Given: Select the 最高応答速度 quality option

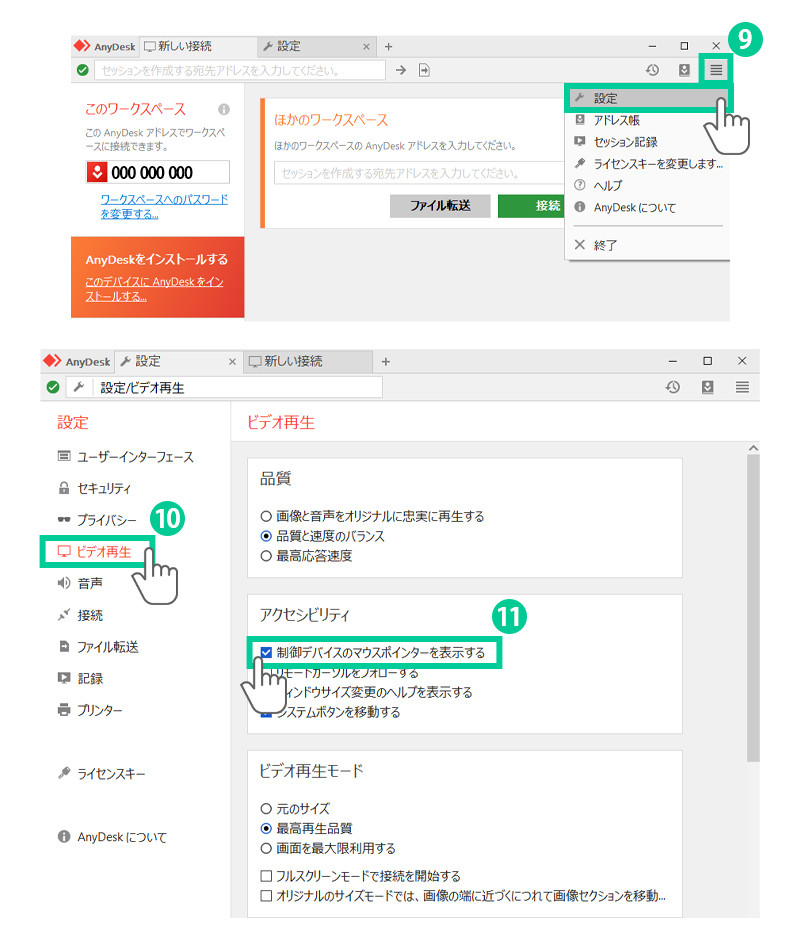Looking at the screenshot, I should 266,555.
